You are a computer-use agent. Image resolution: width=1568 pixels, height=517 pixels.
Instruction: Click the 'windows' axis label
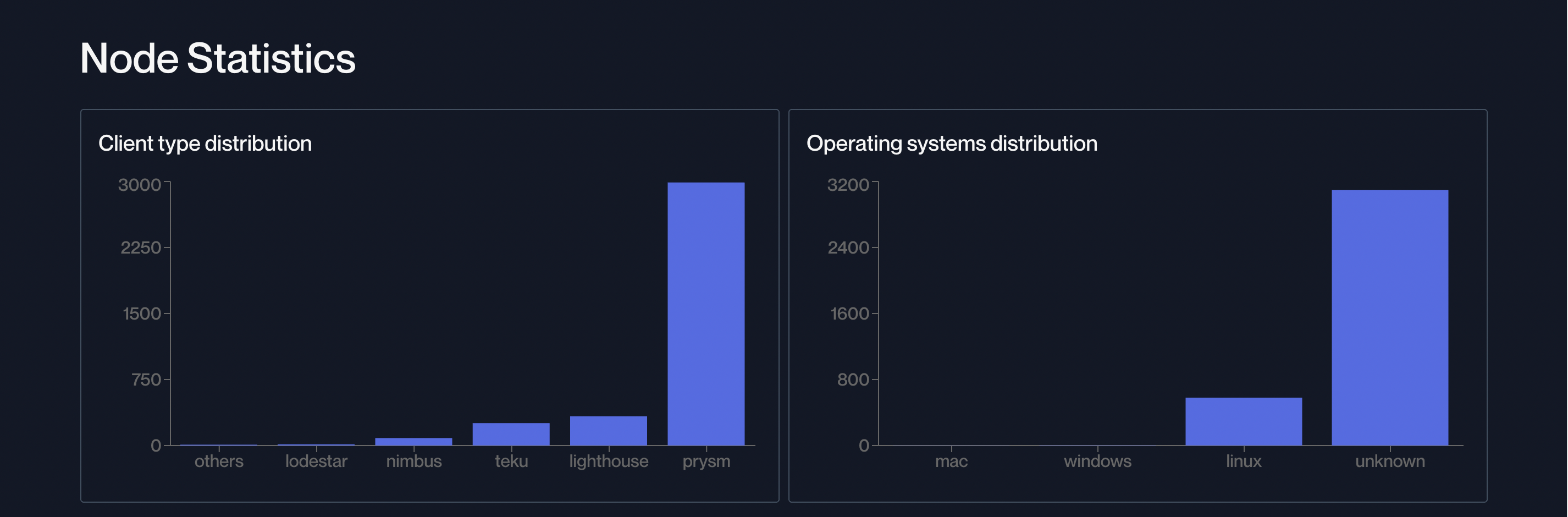[1097, 461]
